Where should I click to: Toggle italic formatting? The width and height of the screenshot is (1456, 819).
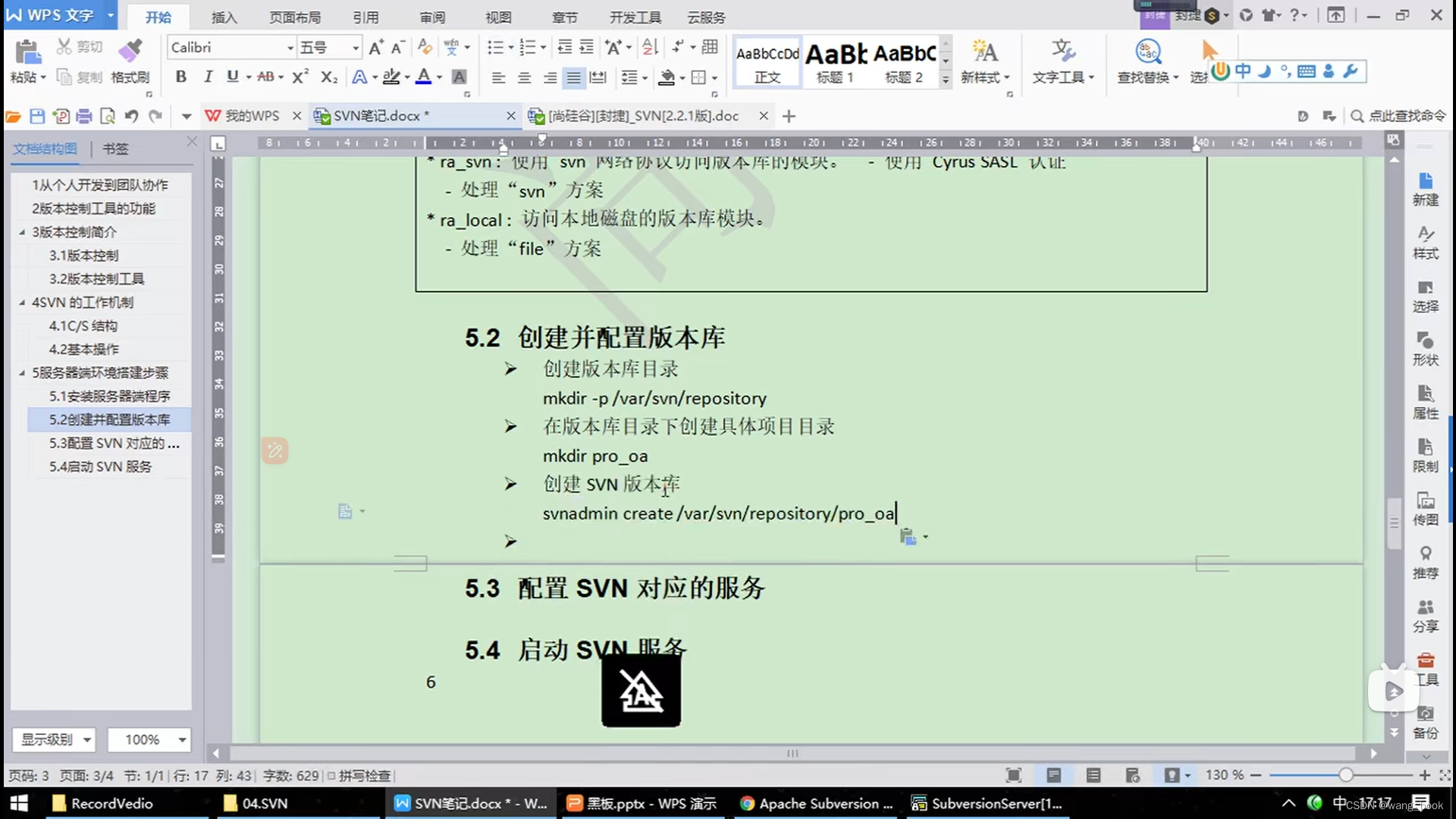(207, 77)
